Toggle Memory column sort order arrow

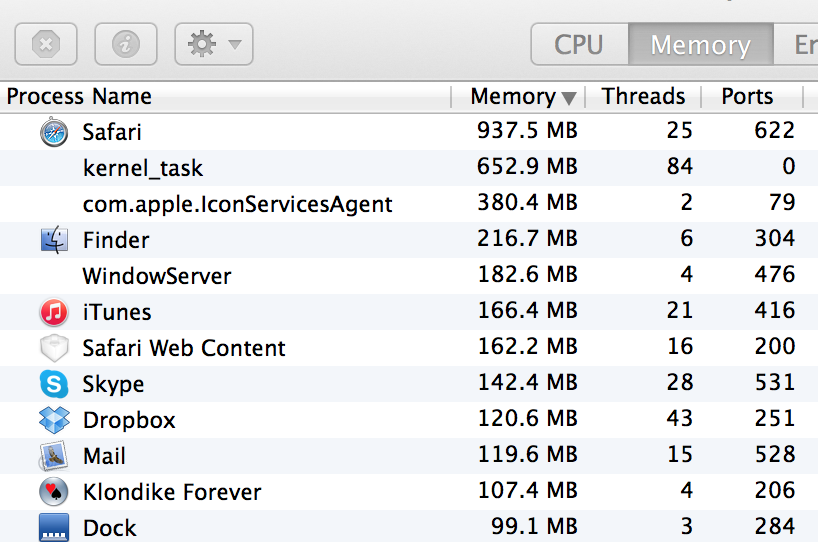point(569,98)
